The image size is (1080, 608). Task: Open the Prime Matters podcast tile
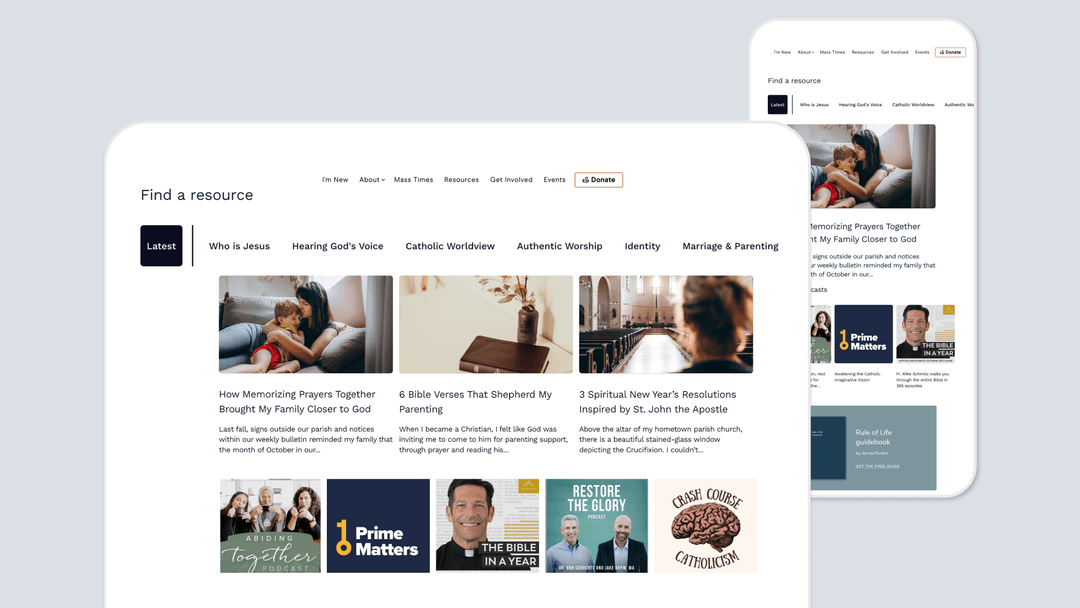click(378, 526)
